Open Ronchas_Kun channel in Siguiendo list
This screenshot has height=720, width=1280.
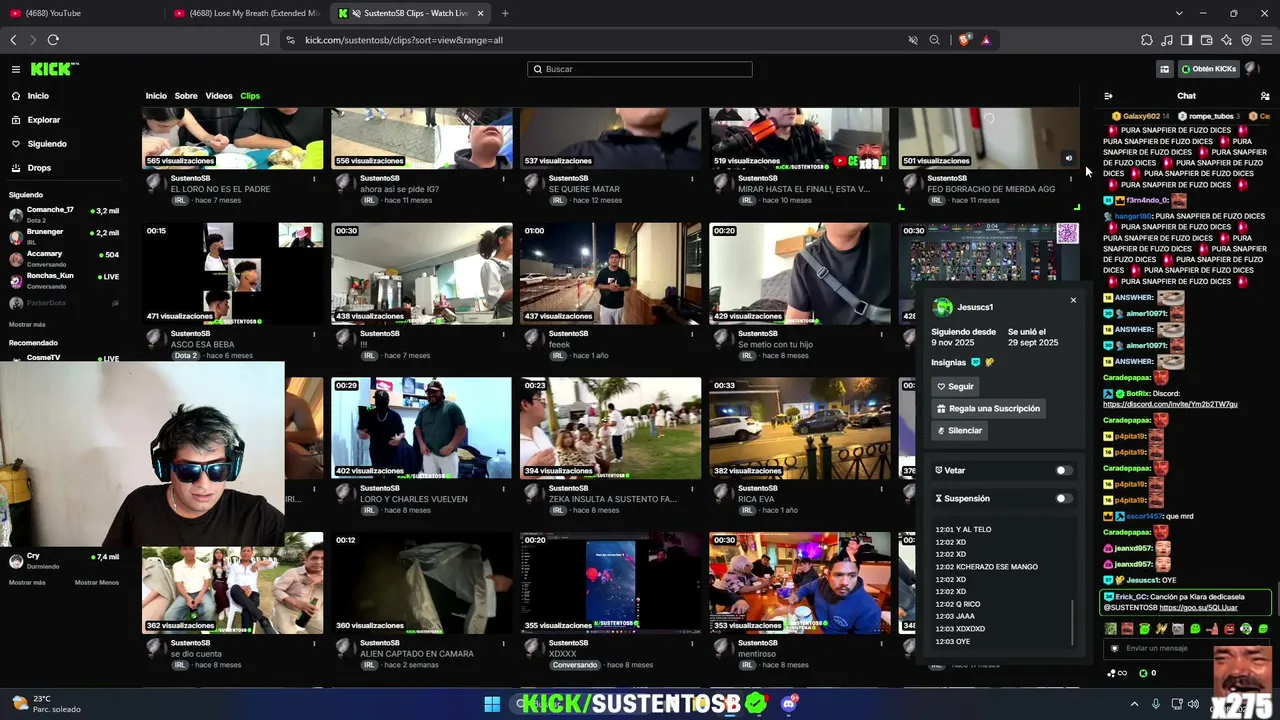(62, 280)
